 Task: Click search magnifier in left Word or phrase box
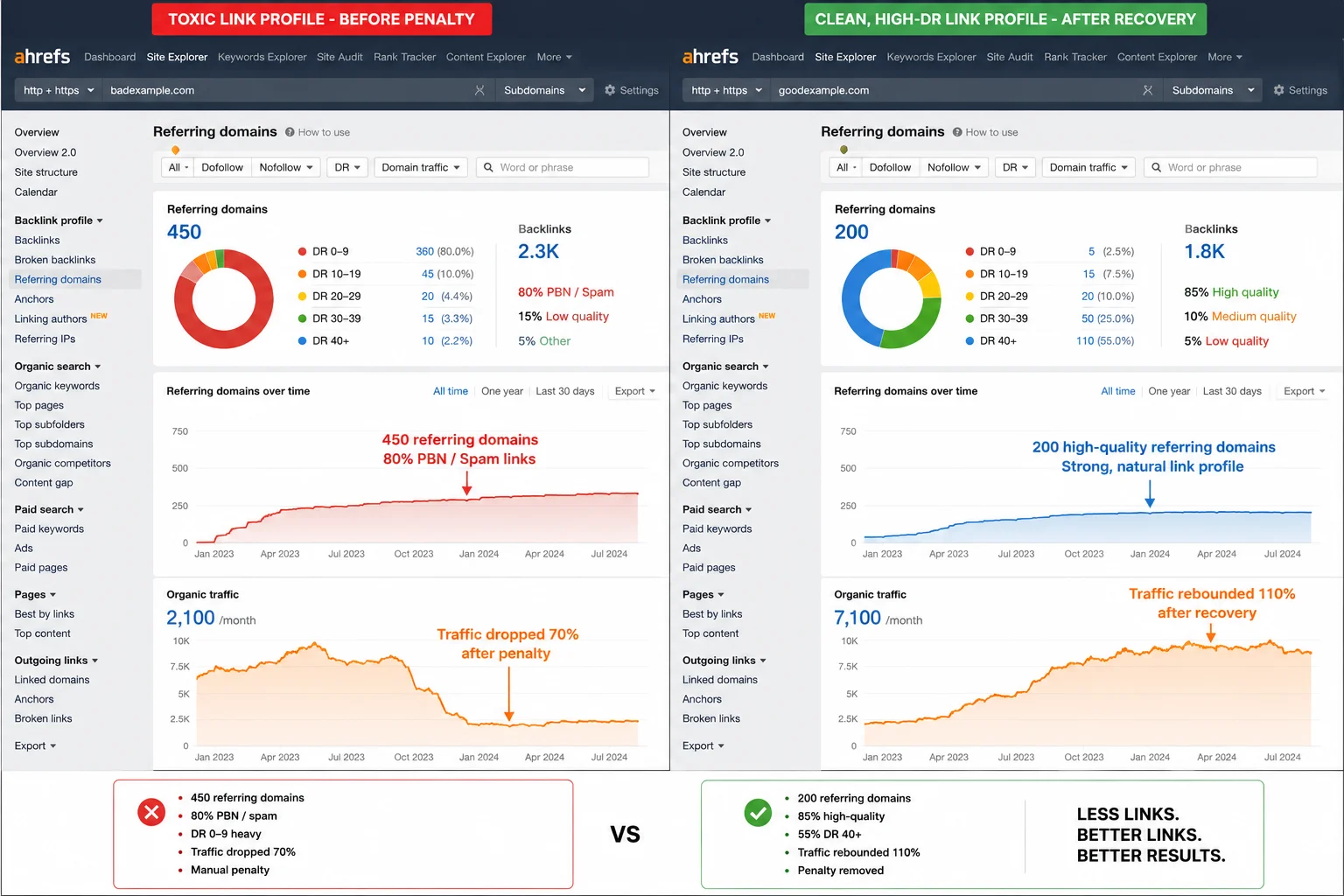tap(488, 167)
